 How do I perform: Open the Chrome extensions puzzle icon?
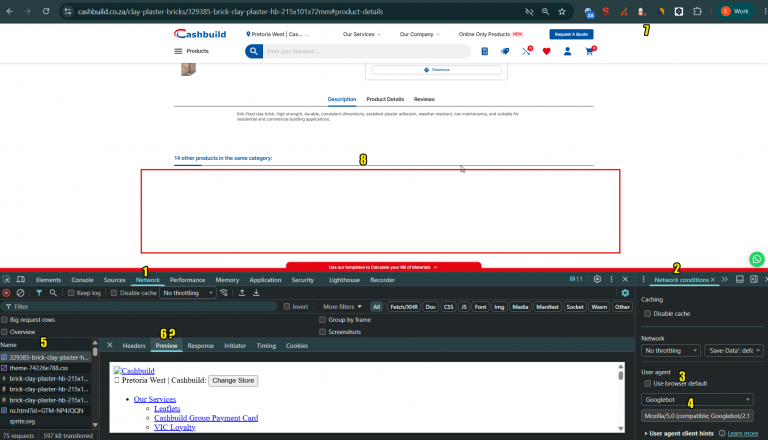click(697, 11)
